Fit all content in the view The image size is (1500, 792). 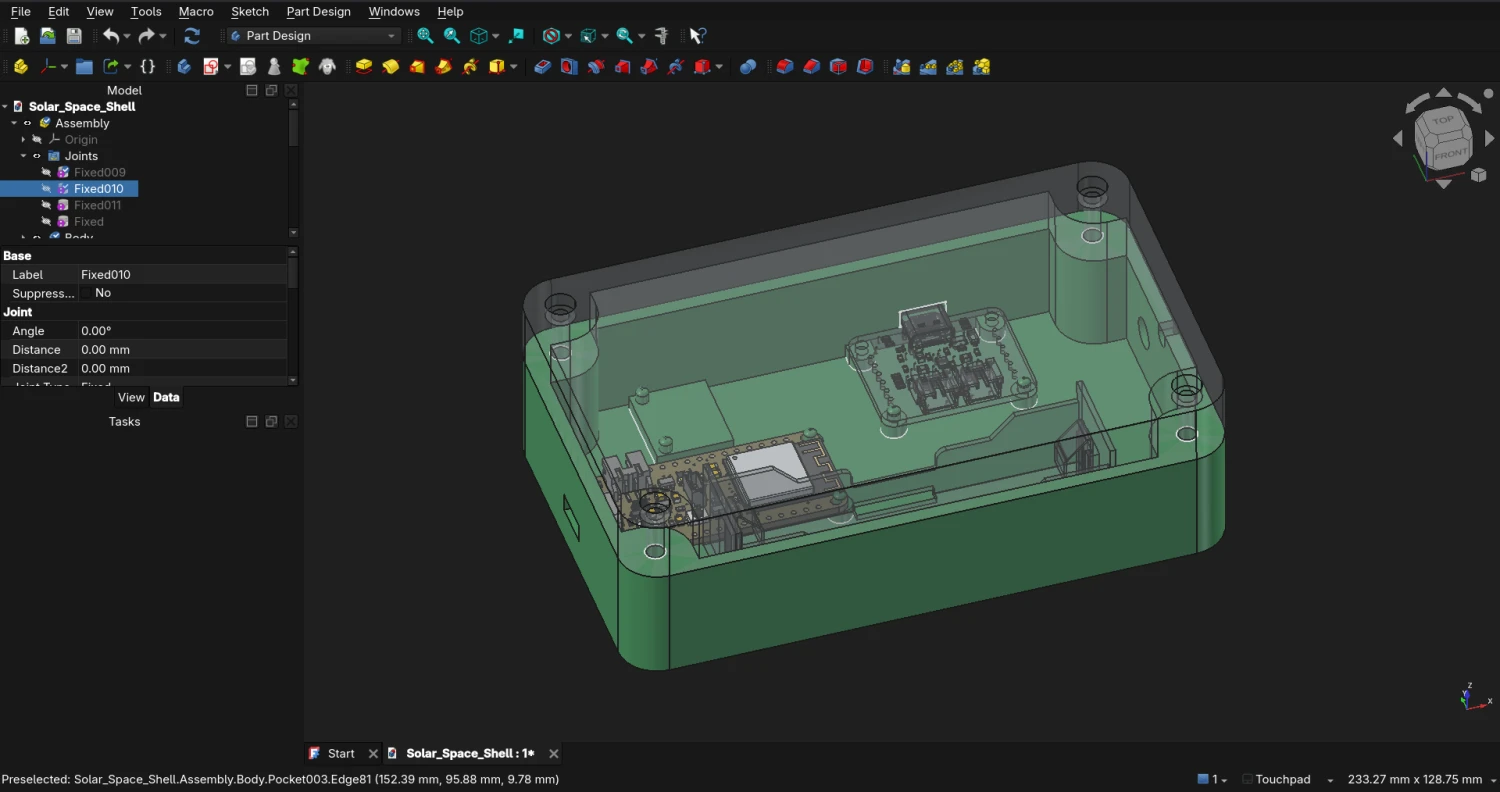click(425, 36)
